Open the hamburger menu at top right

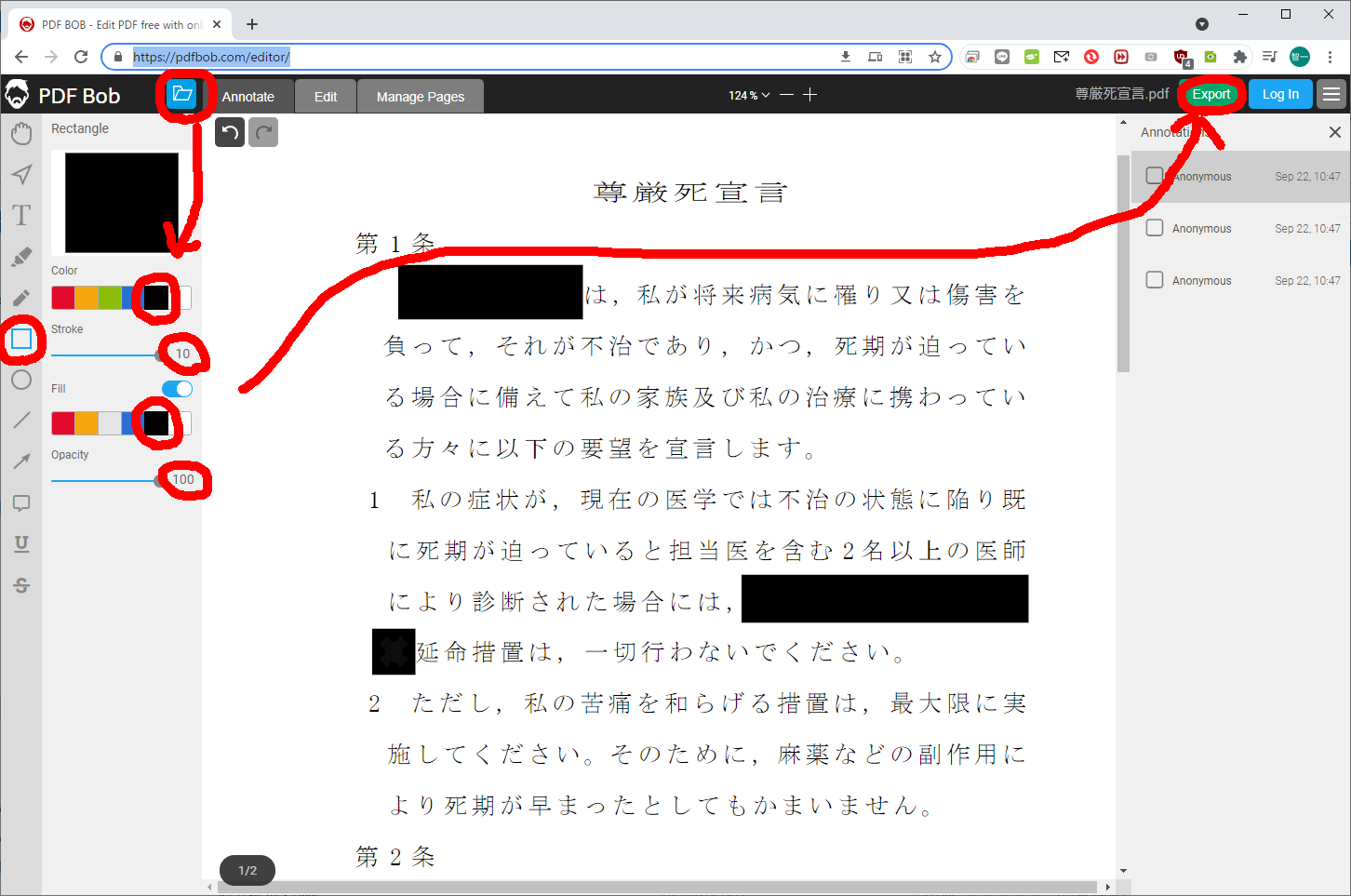click(x=1331, y=94)
